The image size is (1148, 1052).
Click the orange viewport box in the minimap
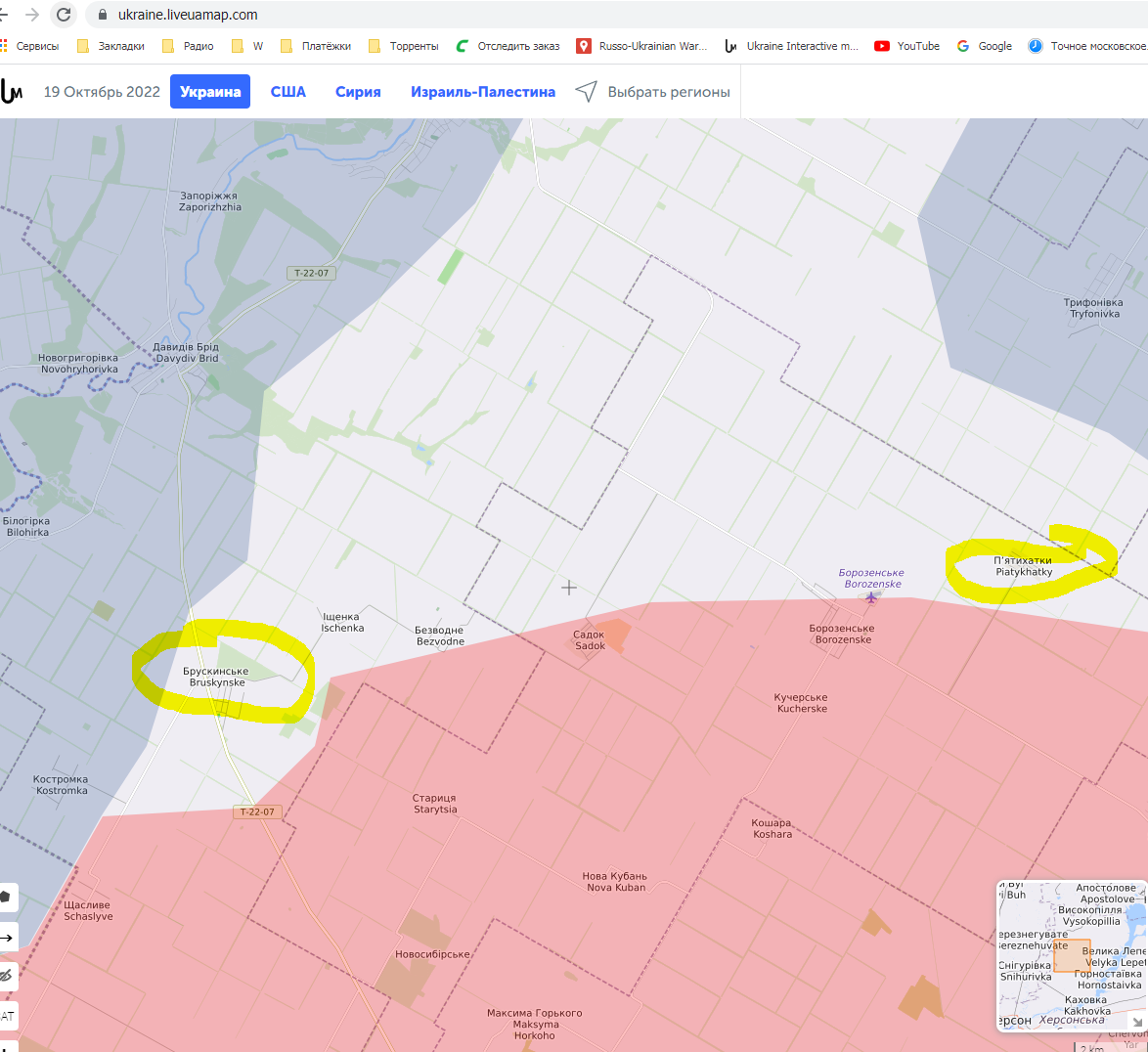[x=1073, y=956]
